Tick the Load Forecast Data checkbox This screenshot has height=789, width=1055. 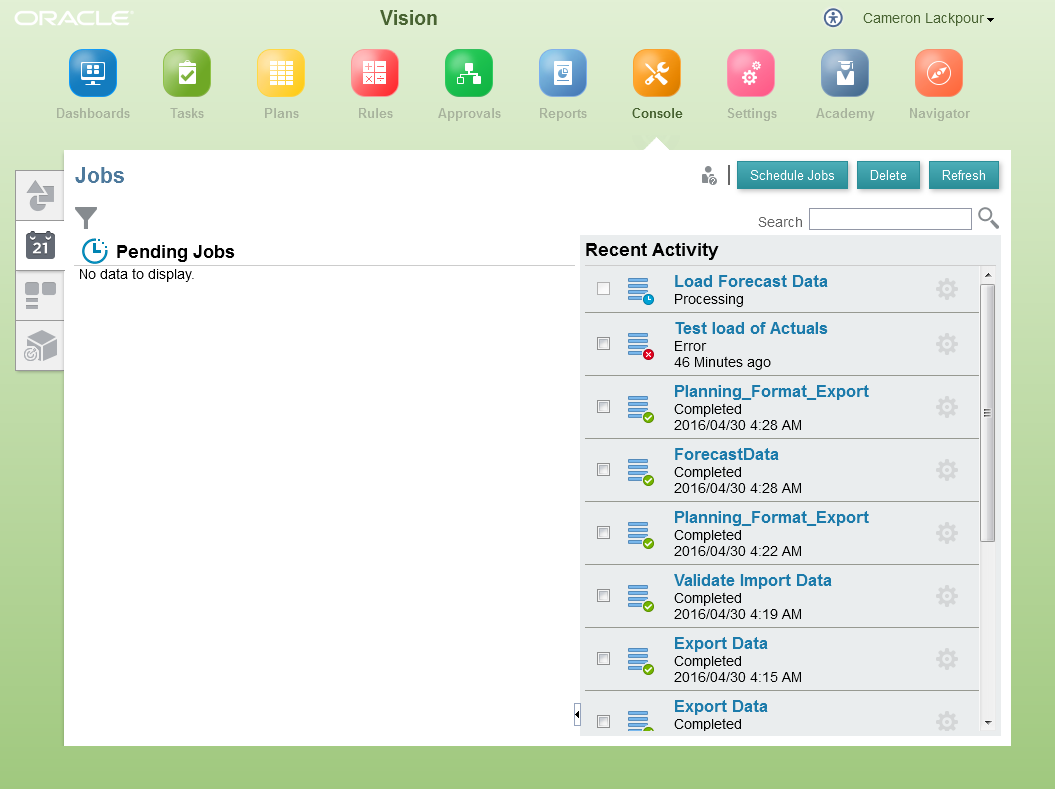604,289
